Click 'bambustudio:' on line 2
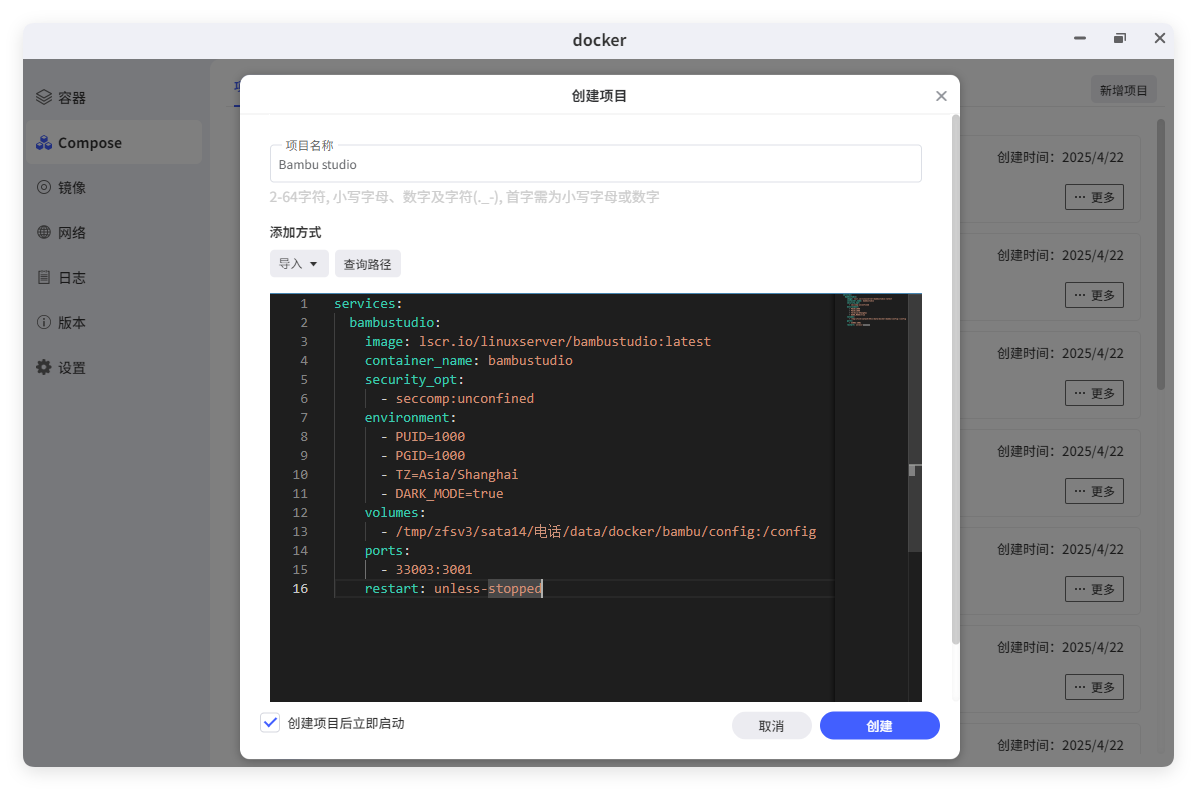Viewport: 1197px width, 790px height. (x=395, y=322)
